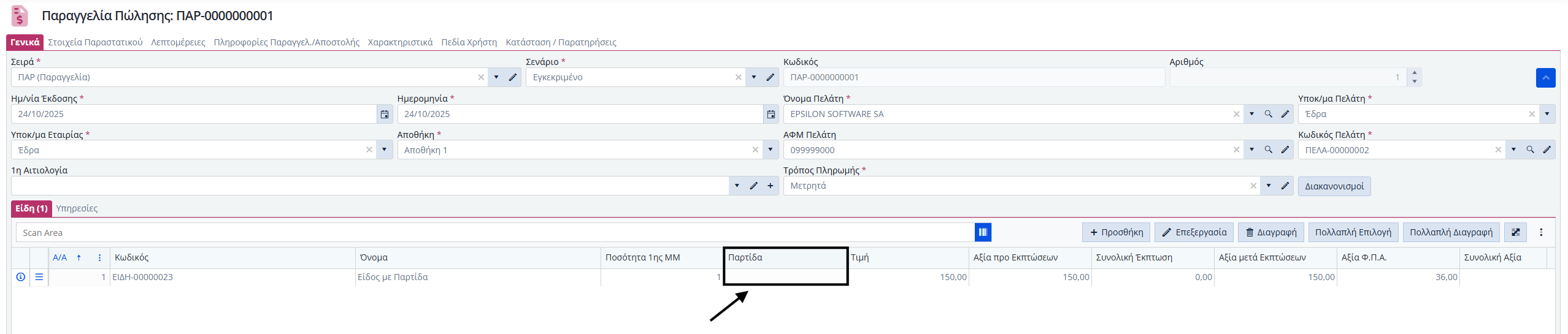Click the expand grid fullscreen icon
Viewport: 1568px width, 334px height.
pos(1515,232)
